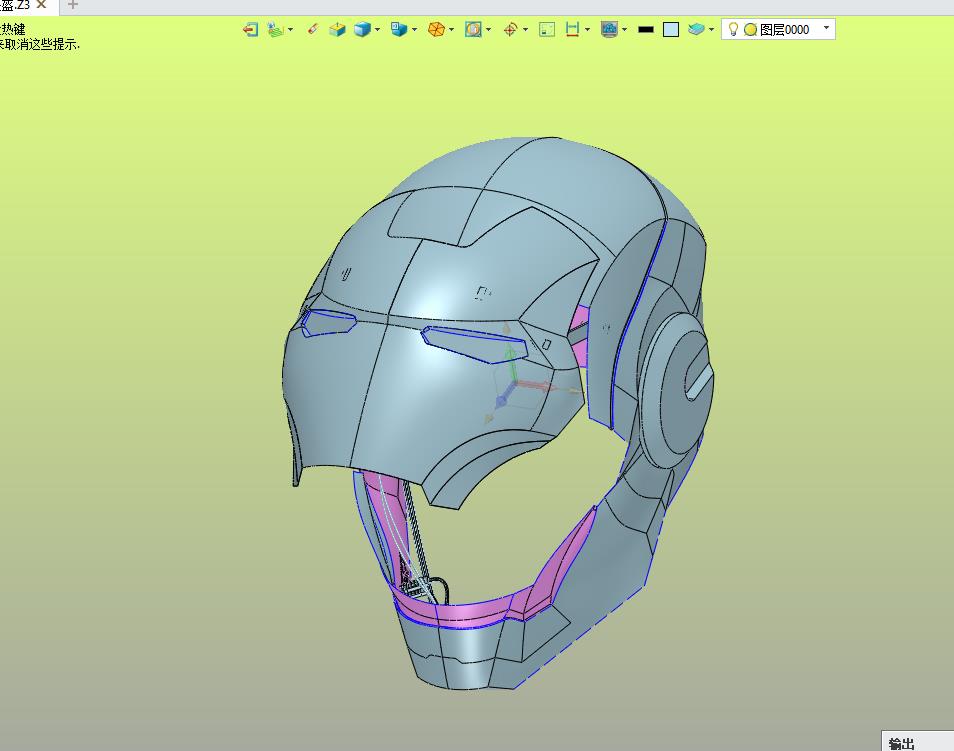Click the yellow-top box view icon
This screenshot has width=954, height=751.
(337, 29)
